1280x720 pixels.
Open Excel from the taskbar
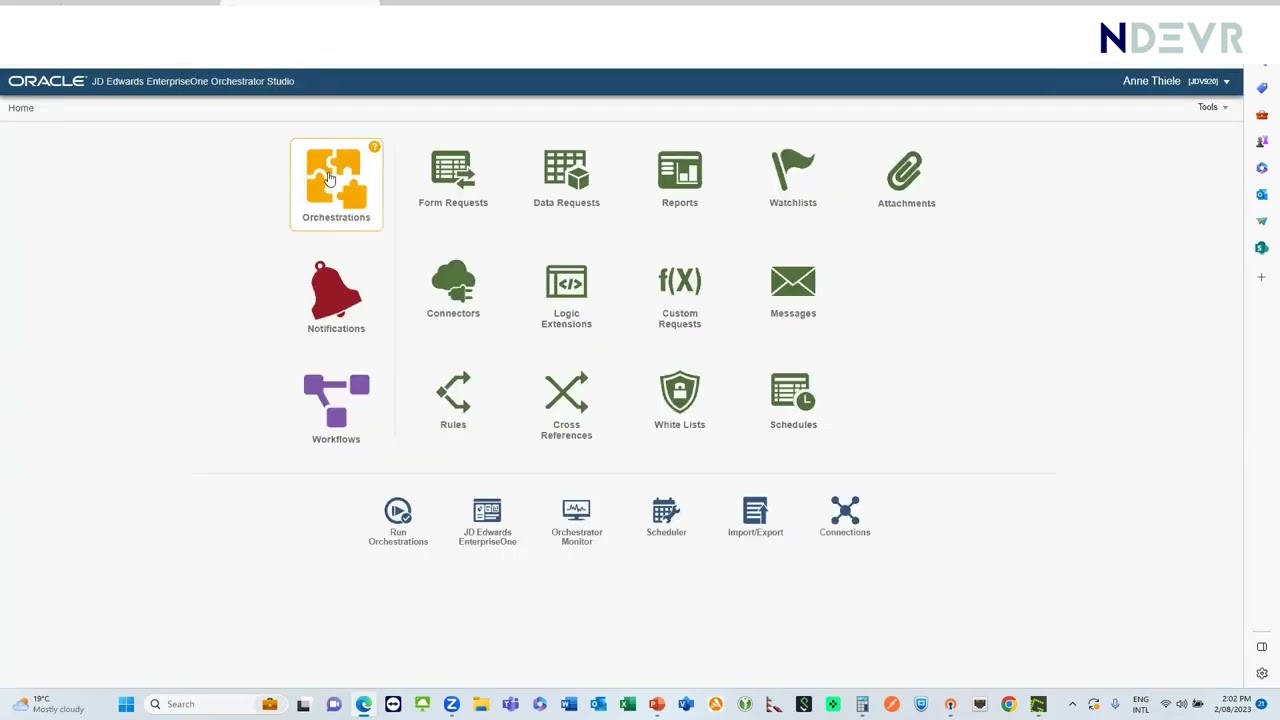click(x=627, y=704)
